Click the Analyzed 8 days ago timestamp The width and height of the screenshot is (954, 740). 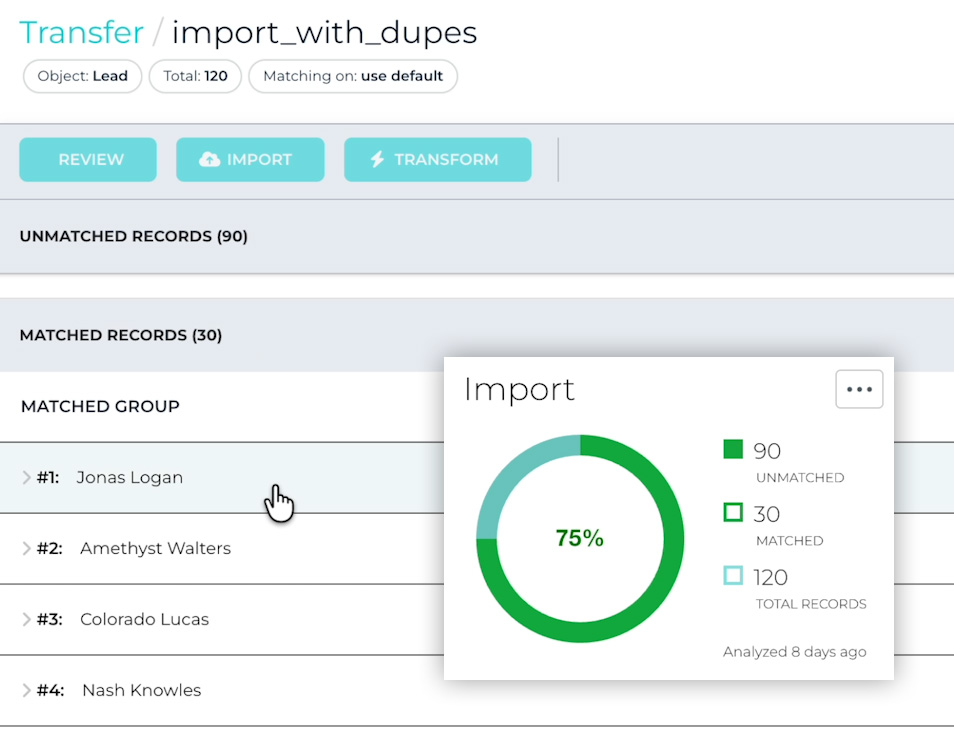(793, 651)
